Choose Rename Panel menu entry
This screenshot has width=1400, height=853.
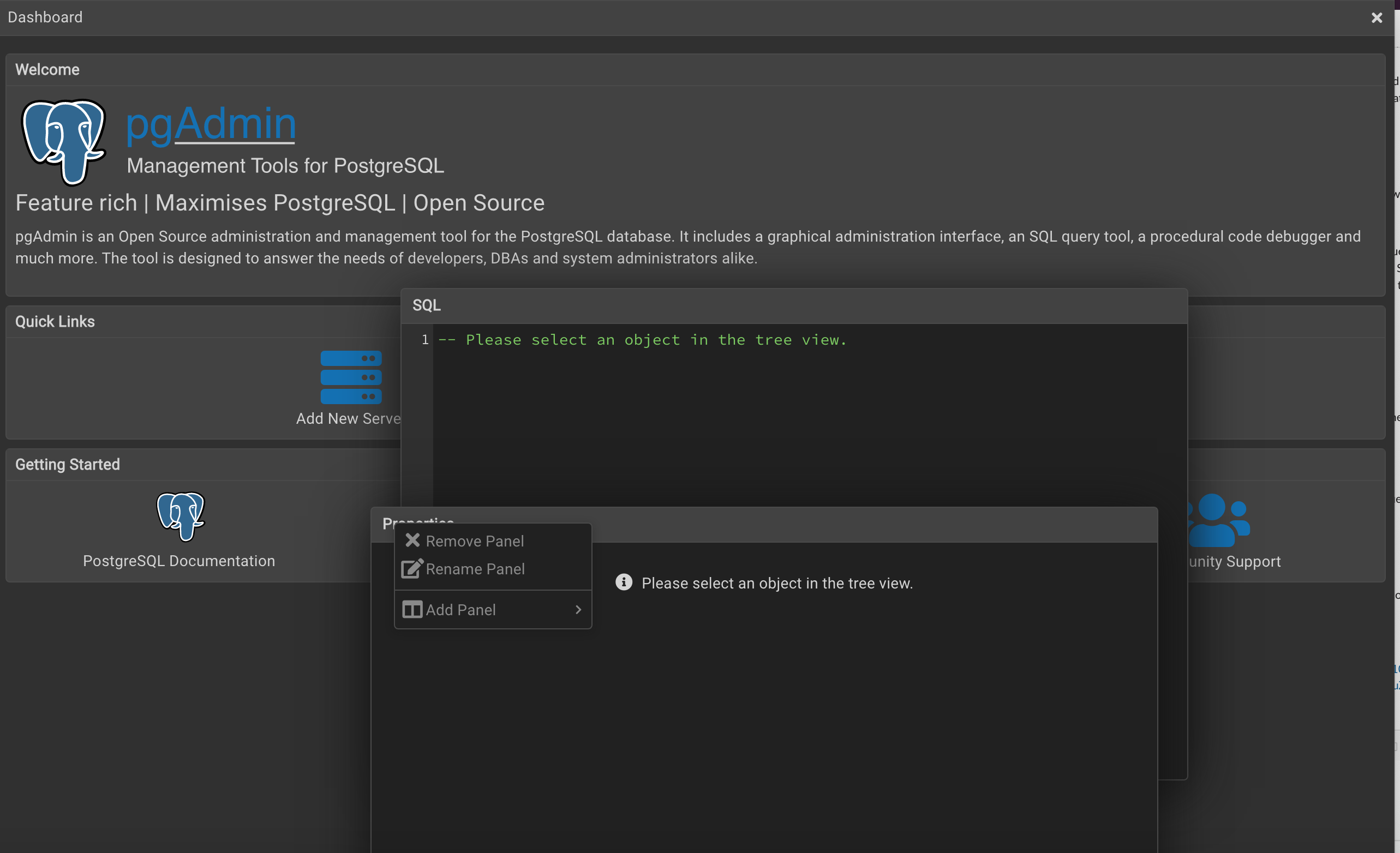point(475,569)
